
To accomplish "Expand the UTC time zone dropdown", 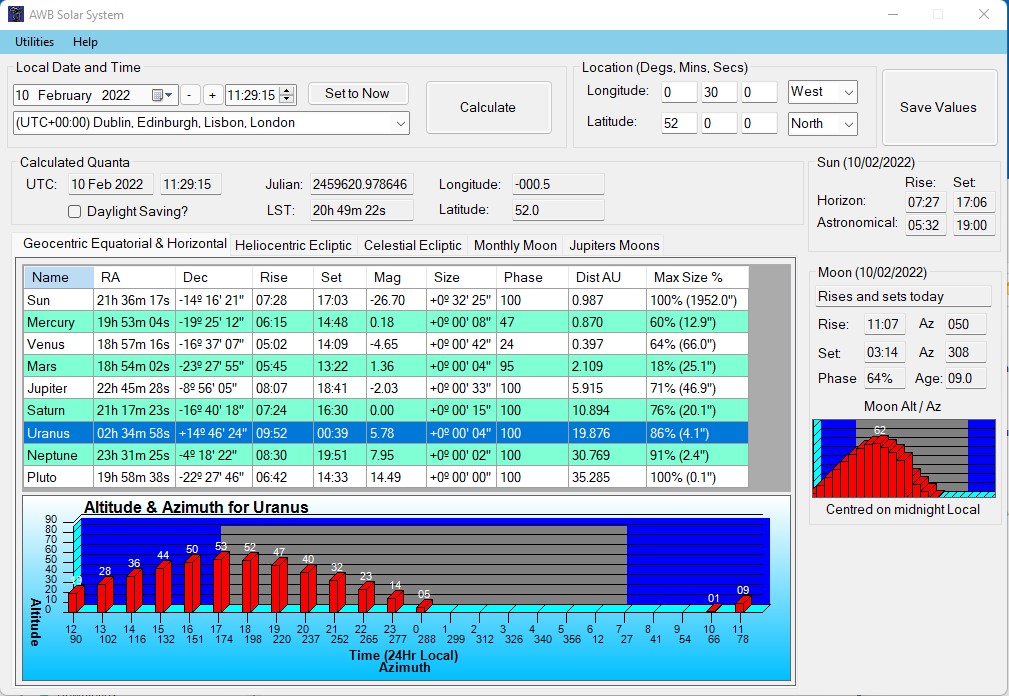I will 401,123.
